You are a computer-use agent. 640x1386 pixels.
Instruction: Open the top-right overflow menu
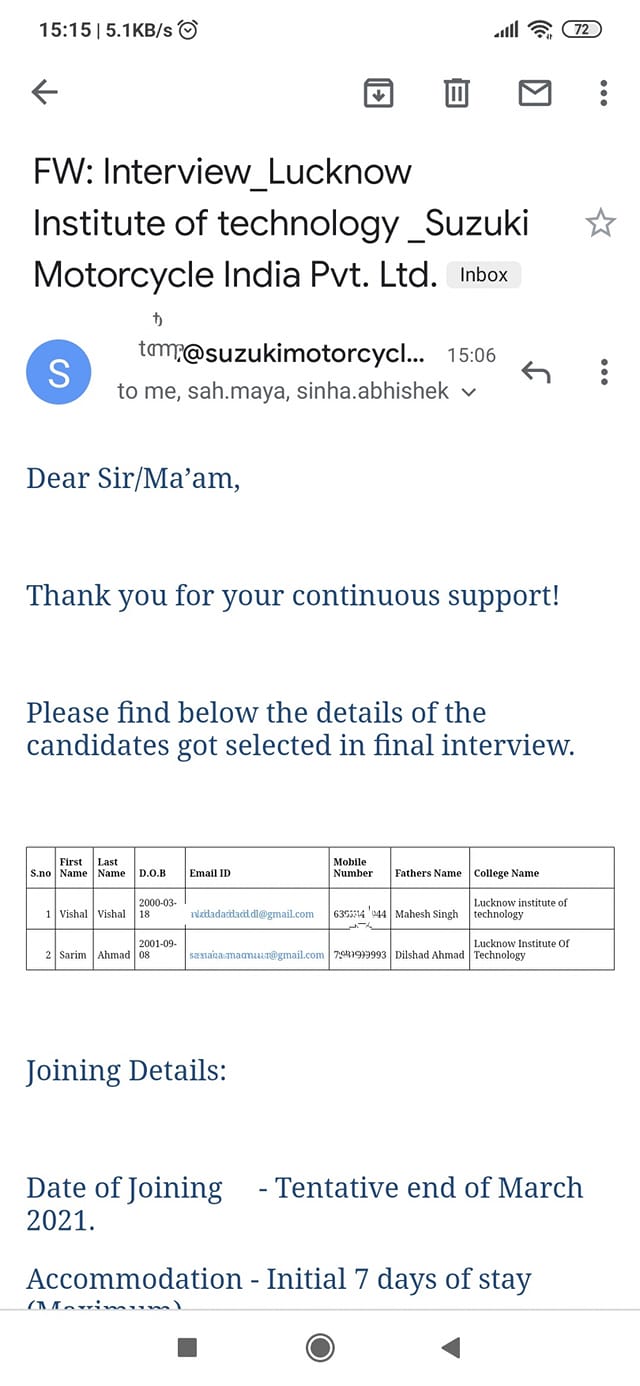[x=604, y=93]
